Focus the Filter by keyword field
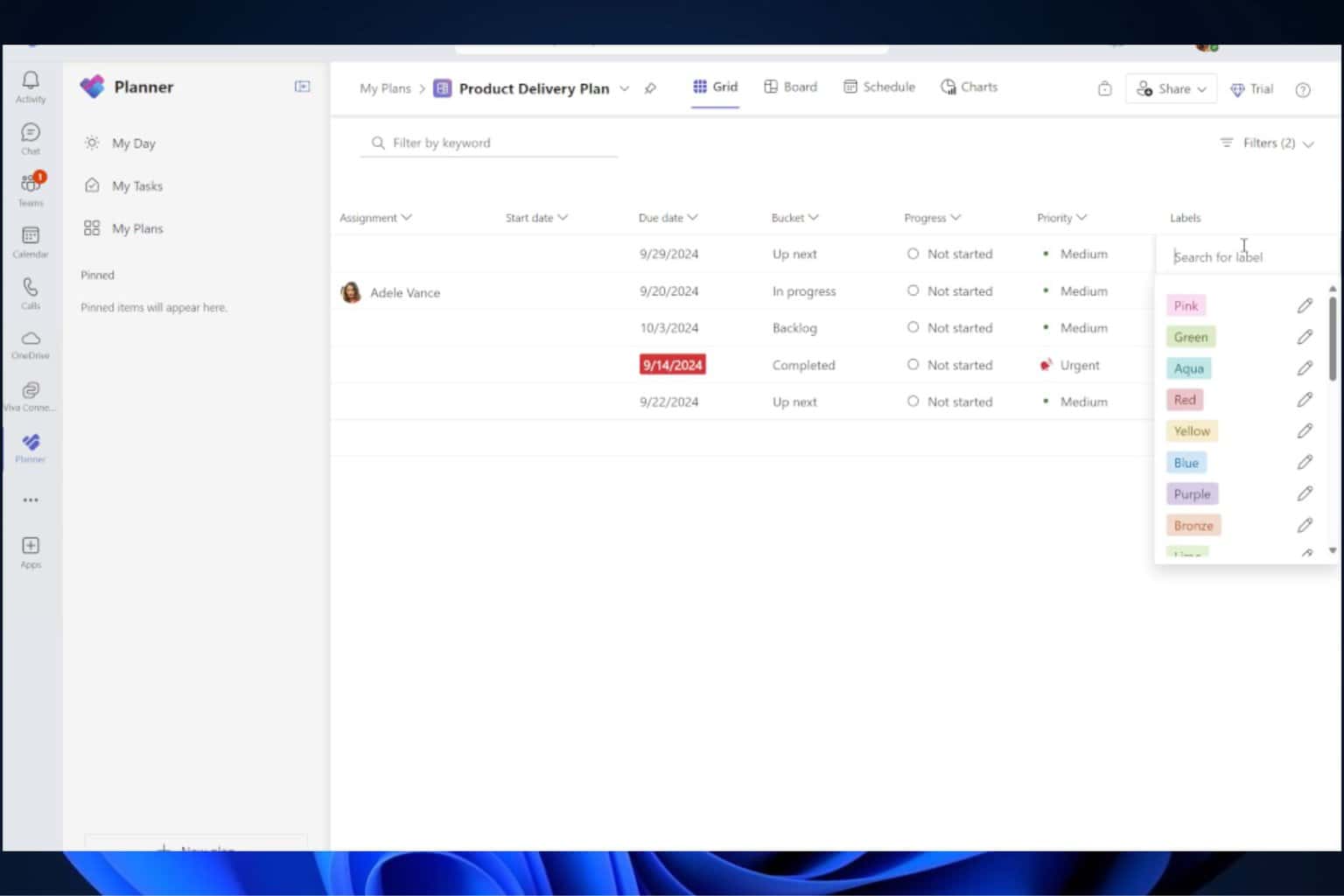 [489, 143]
